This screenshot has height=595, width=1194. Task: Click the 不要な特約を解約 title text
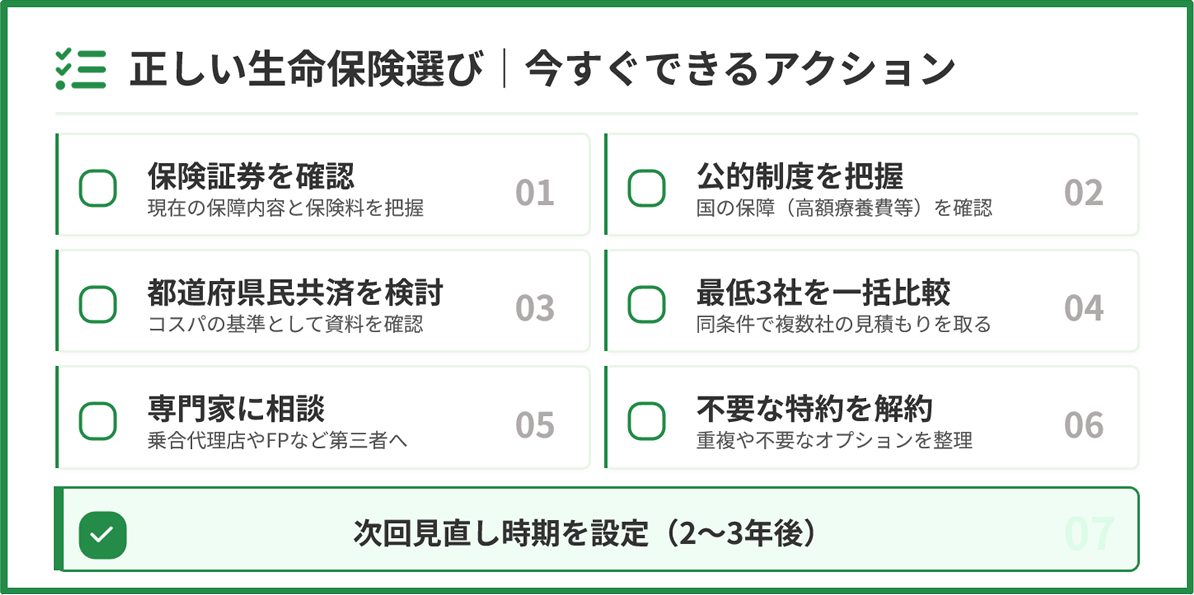(x=814, y=409)
